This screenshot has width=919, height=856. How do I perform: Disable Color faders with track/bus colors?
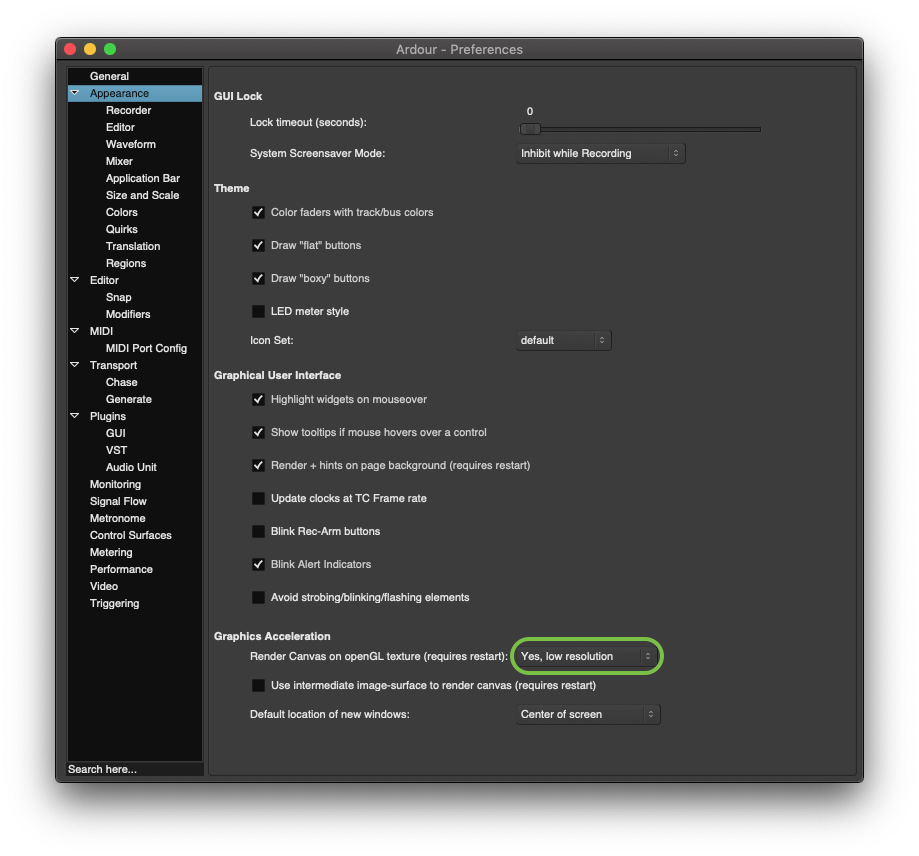[258, 213]
